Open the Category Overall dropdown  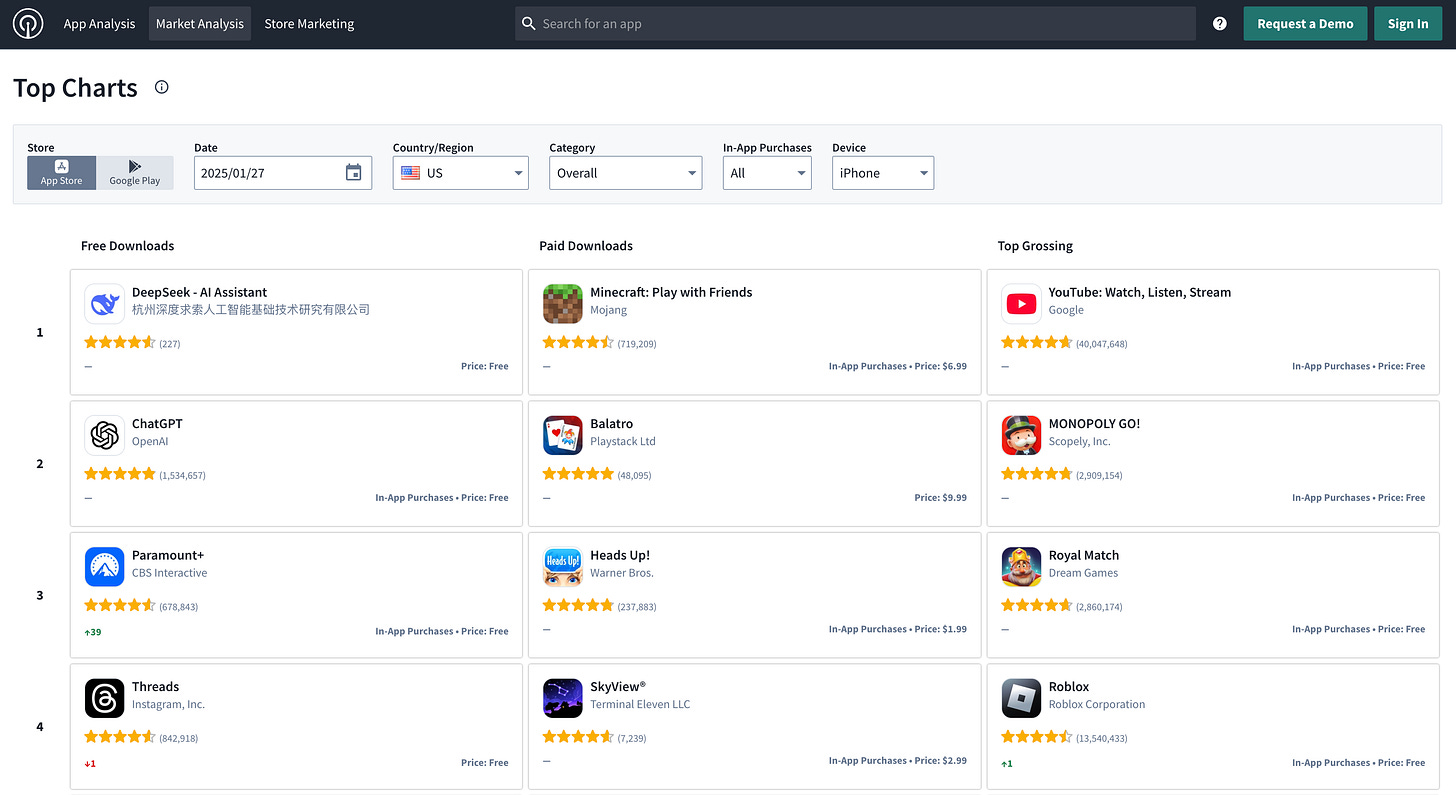coord(626,173)
